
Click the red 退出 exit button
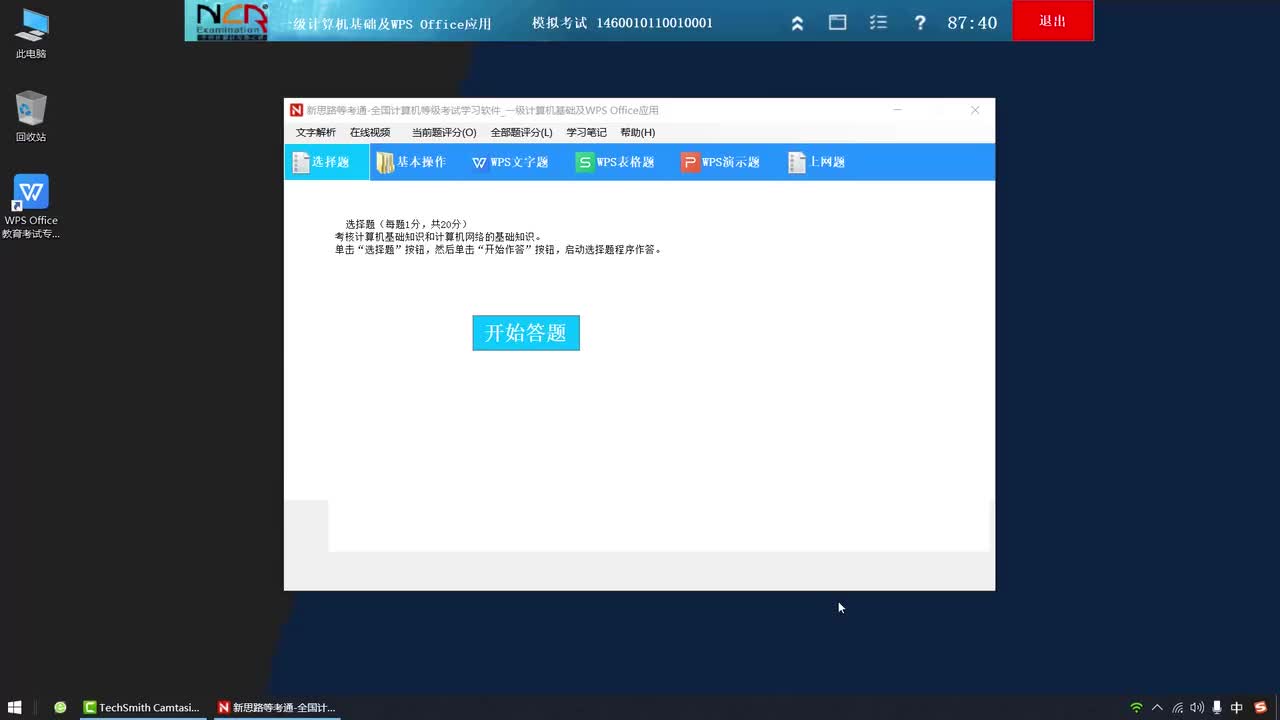(1053, 21)
